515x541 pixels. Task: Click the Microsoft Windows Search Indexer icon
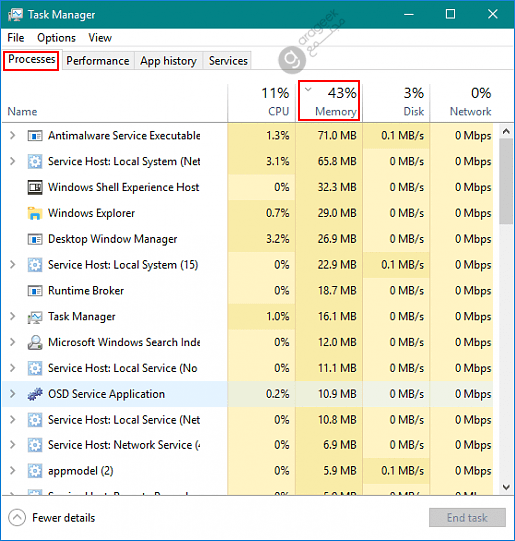point(35,342)
